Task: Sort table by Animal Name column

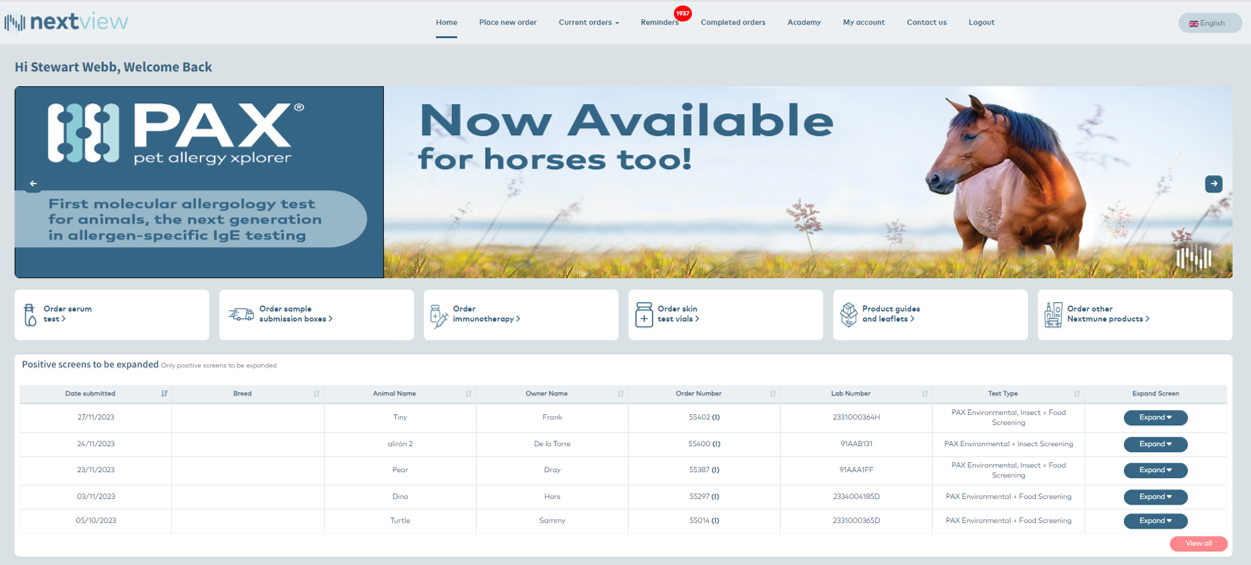Action: 468,394
